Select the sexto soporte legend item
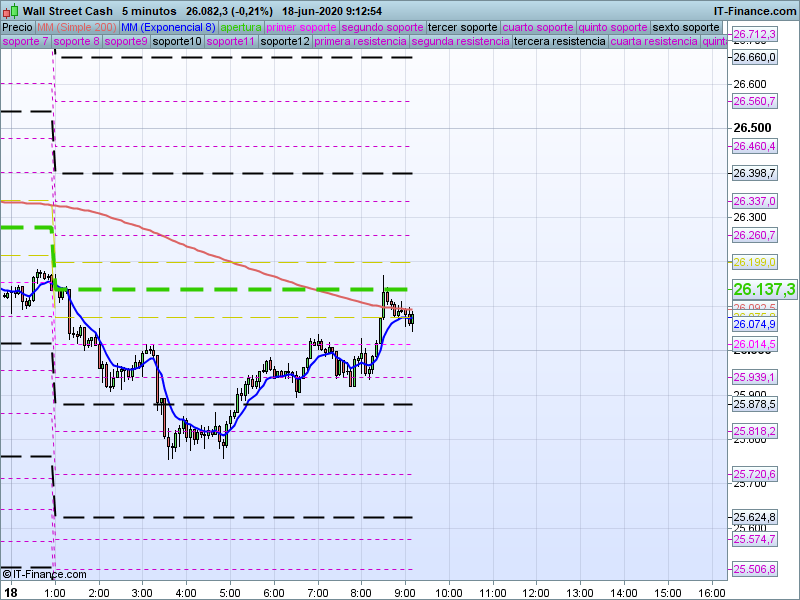This screenshot has width=800, height=600. [686, 27]
